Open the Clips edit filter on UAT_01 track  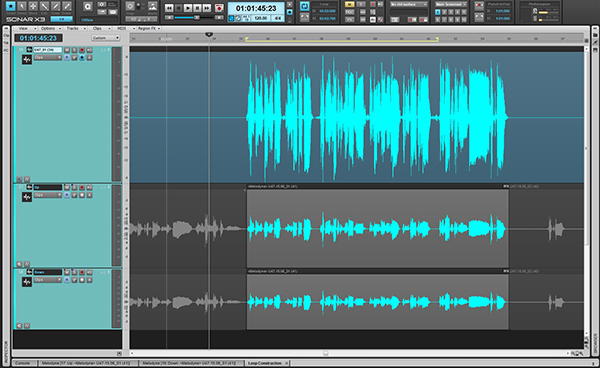pos(48,57)
